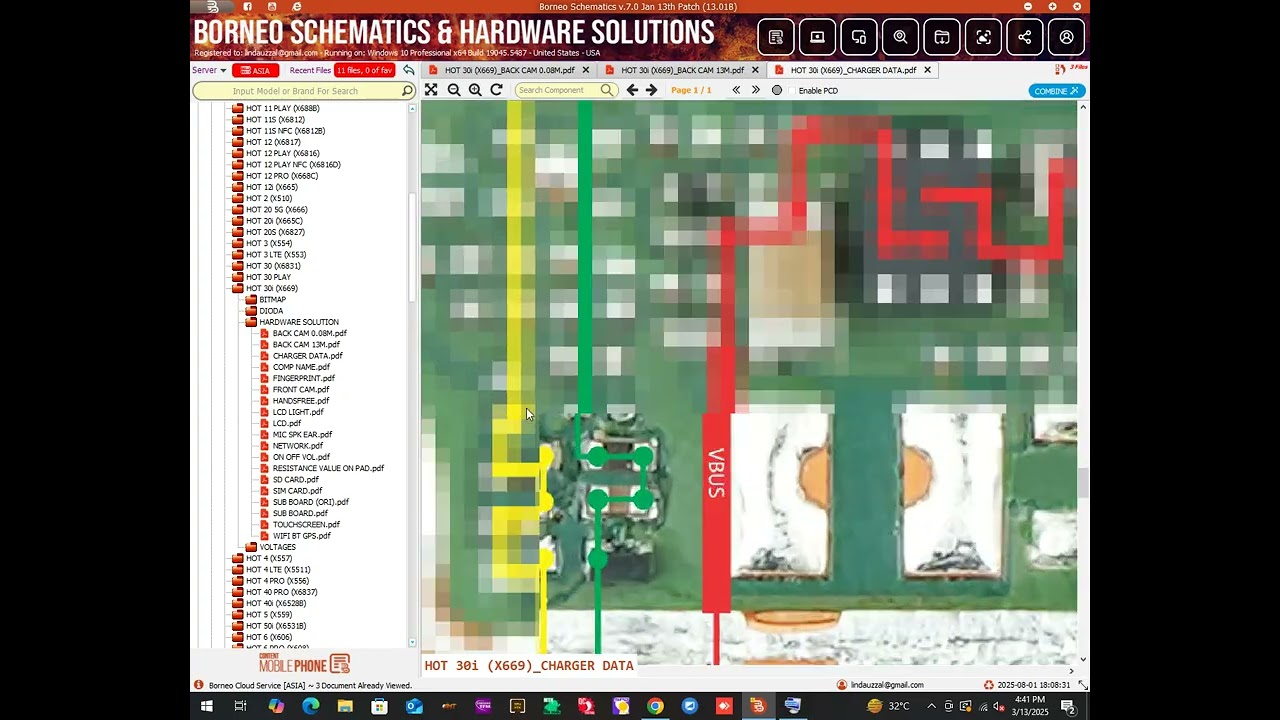This screenshot has width=1280, height=720.
Task: Collapse the HOT 30i (X669) folder
Action: [238, 288]
